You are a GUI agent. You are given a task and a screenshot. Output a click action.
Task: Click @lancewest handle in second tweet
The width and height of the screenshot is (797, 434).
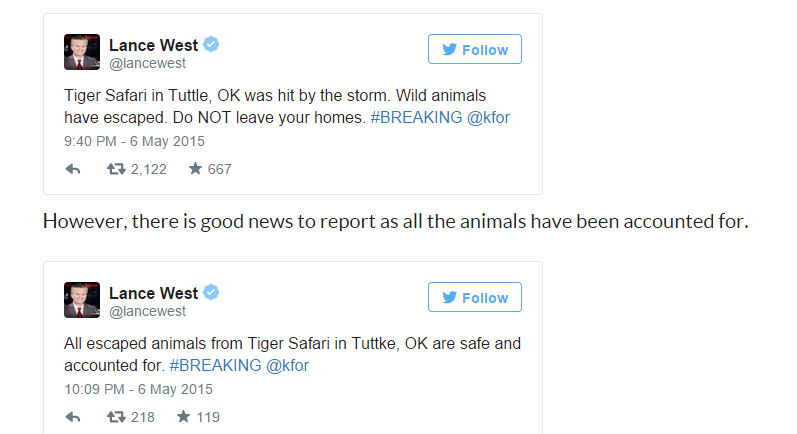point(147,311)
